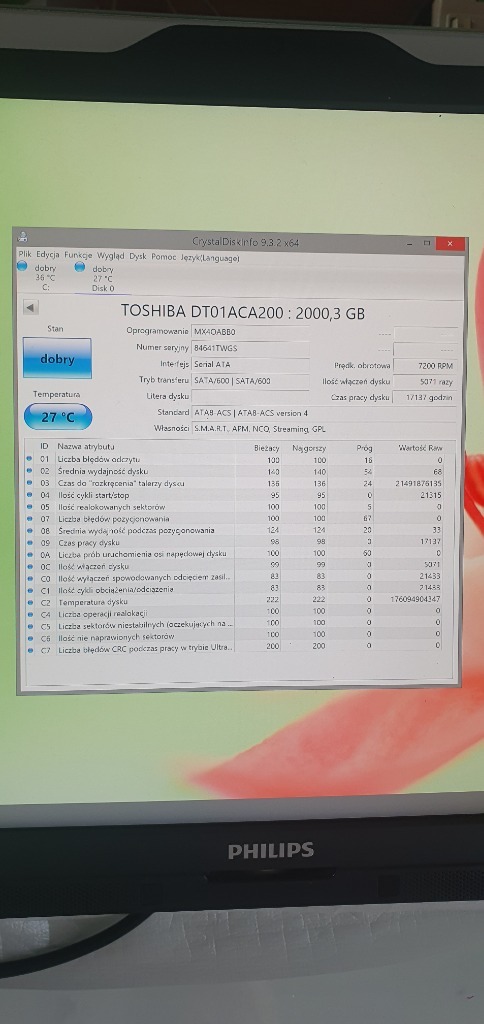Click the Tryb transferu SATA/600 field
Screen dimensions: 484x1024
pos(250,380)
